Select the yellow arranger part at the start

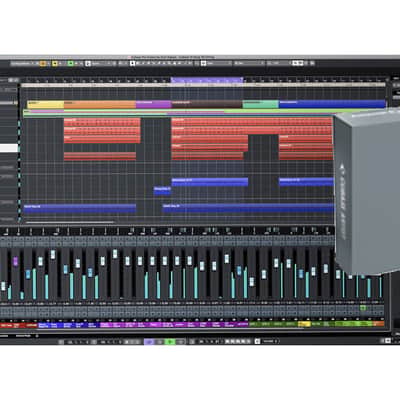tap(46, 105)
